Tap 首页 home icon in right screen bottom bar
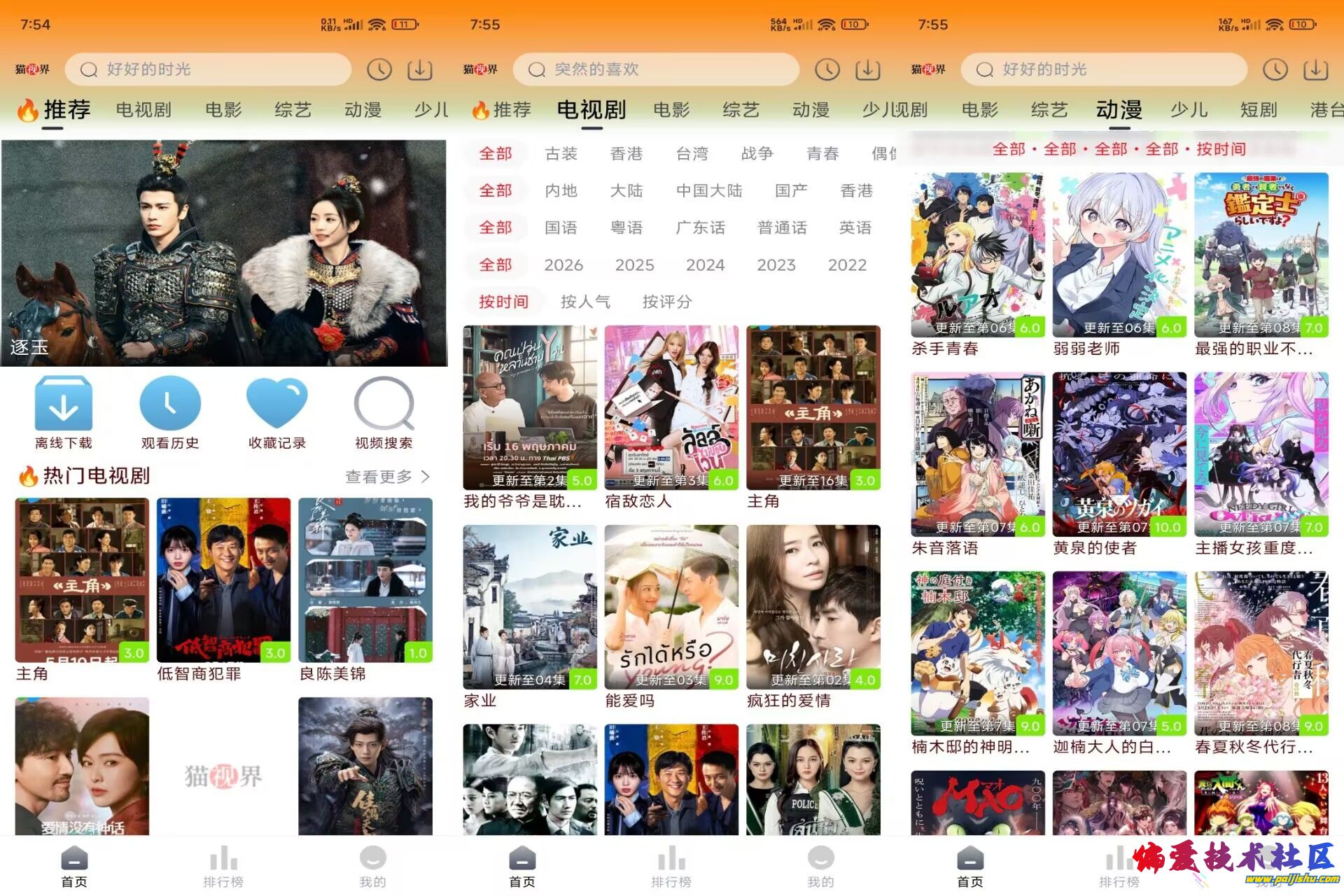The height and width of the screenshot is (896, 1344). point(970,858)
